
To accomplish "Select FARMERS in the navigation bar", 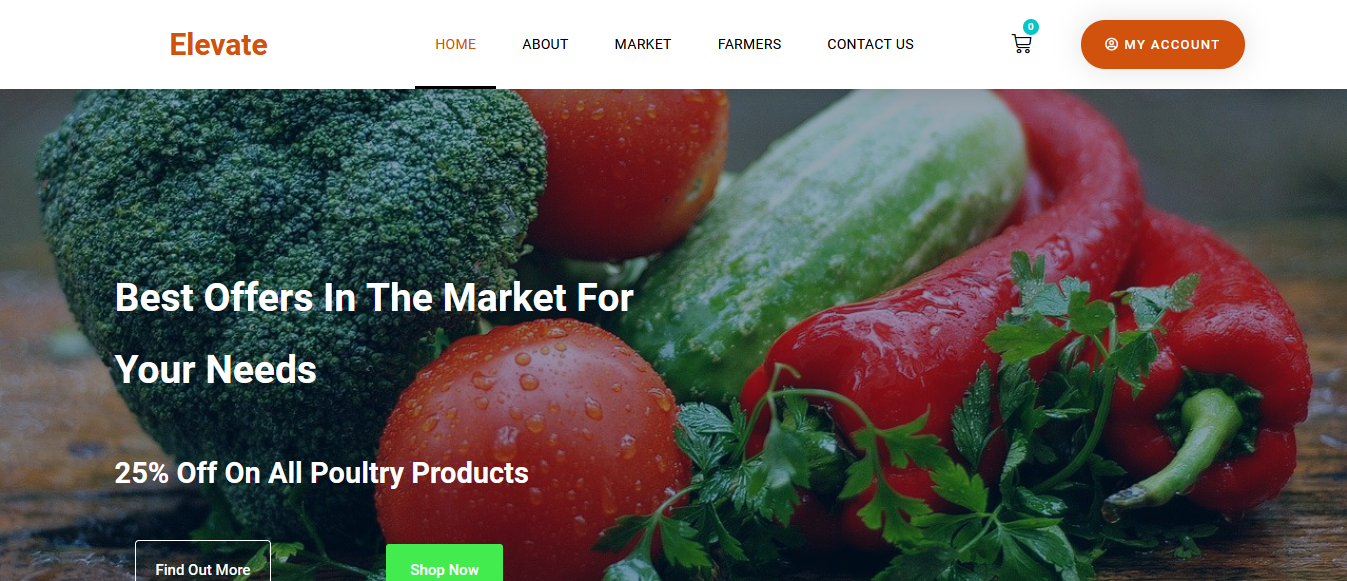I will click(749, 44).
